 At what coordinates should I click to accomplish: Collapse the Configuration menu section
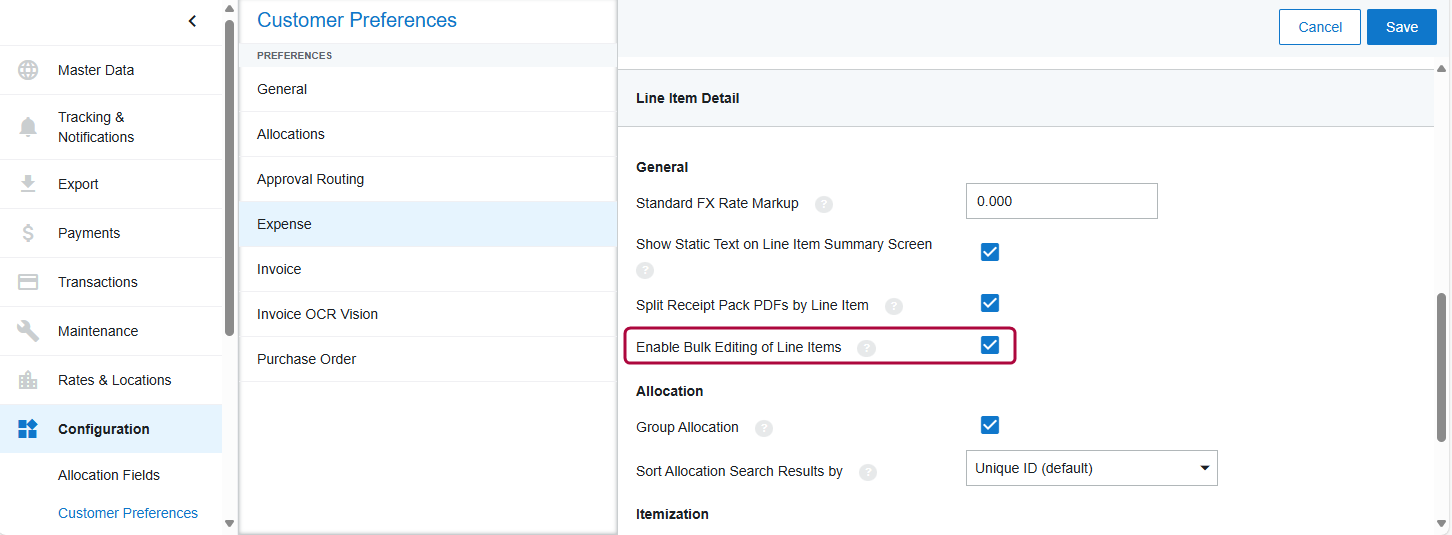104,429
